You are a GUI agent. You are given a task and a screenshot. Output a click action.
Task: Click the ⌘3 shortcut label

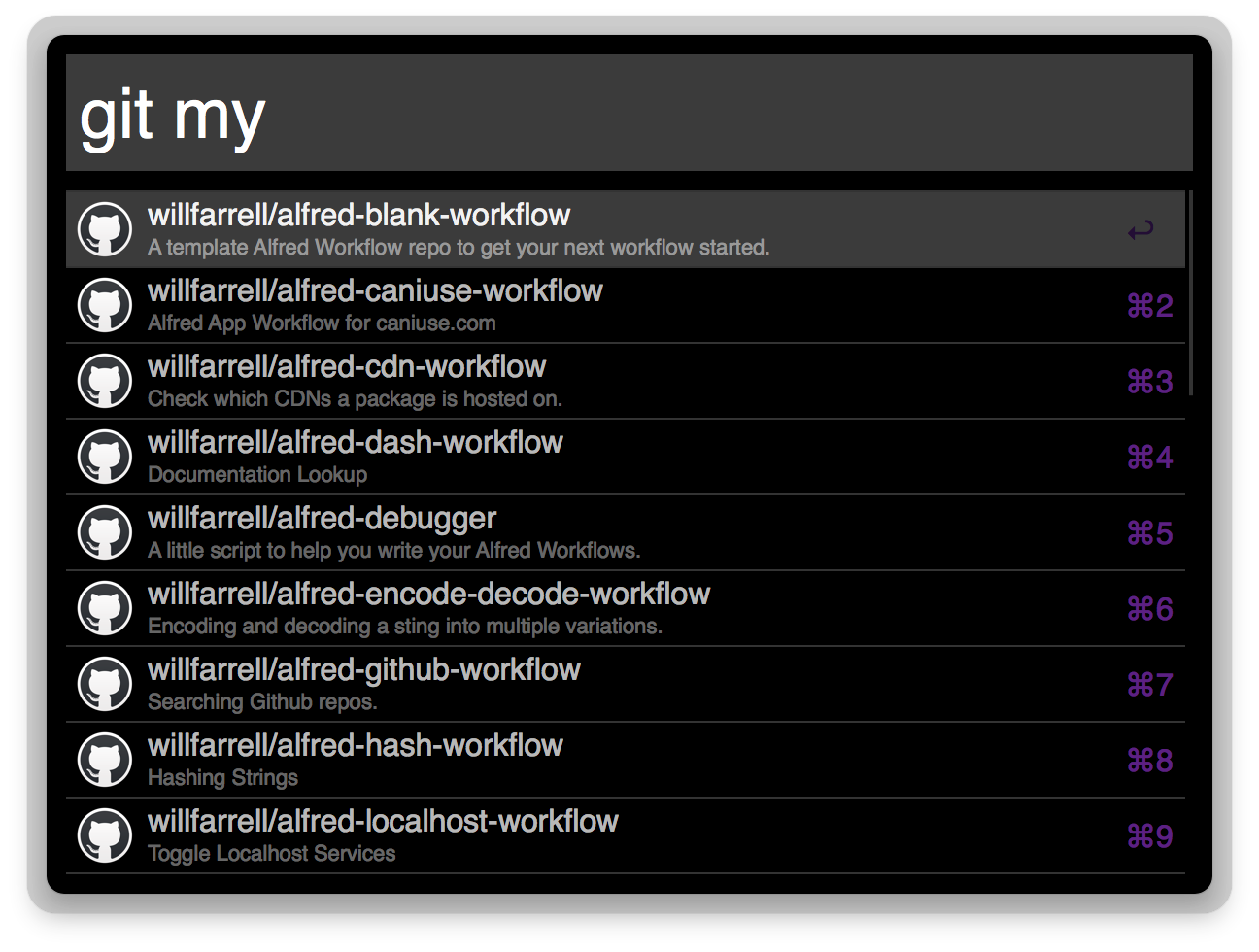click(x=1150, y=382)
